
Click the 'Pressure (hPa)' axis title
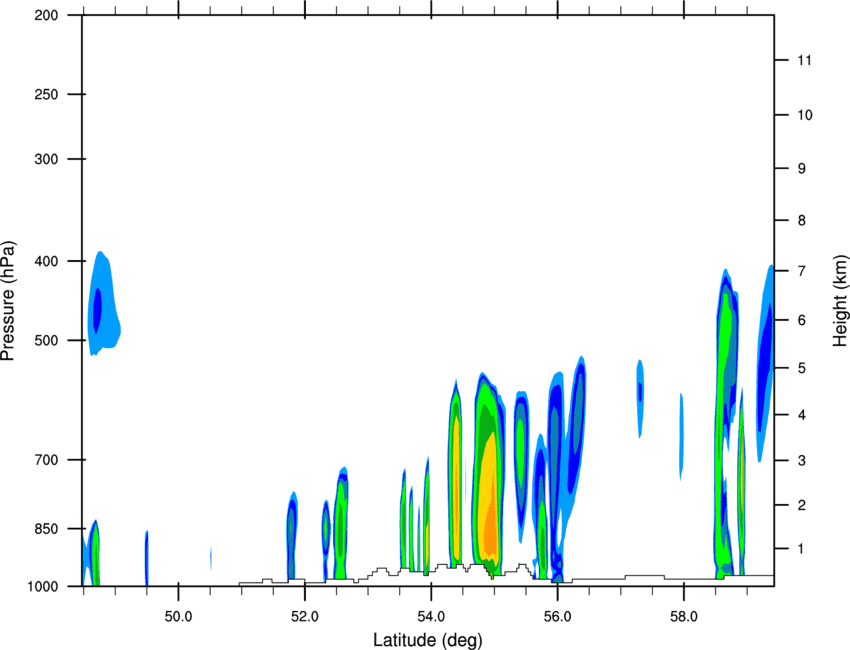click(x=8, y=301)
